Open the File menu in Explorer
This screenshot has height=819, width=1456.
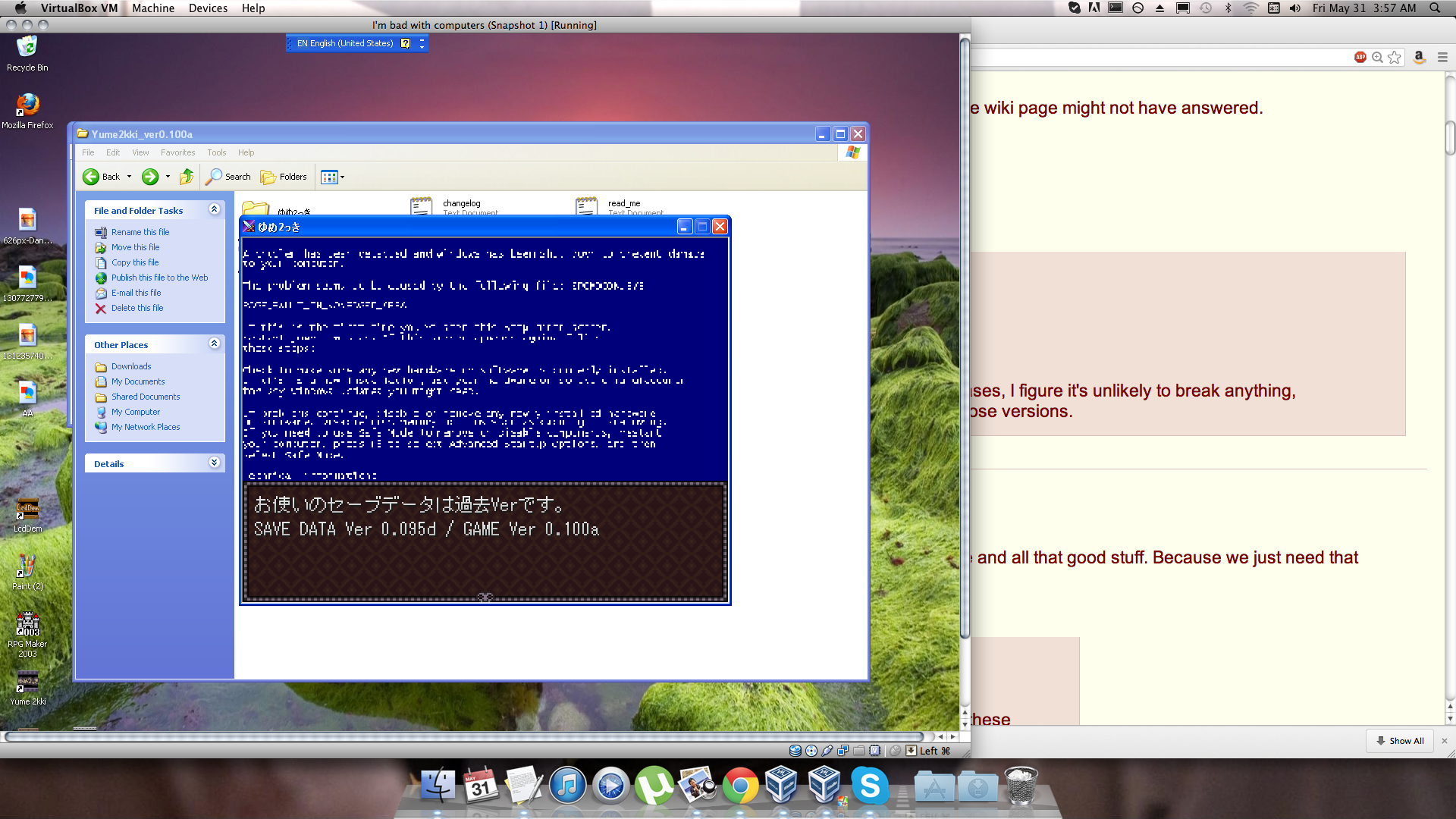88,152
